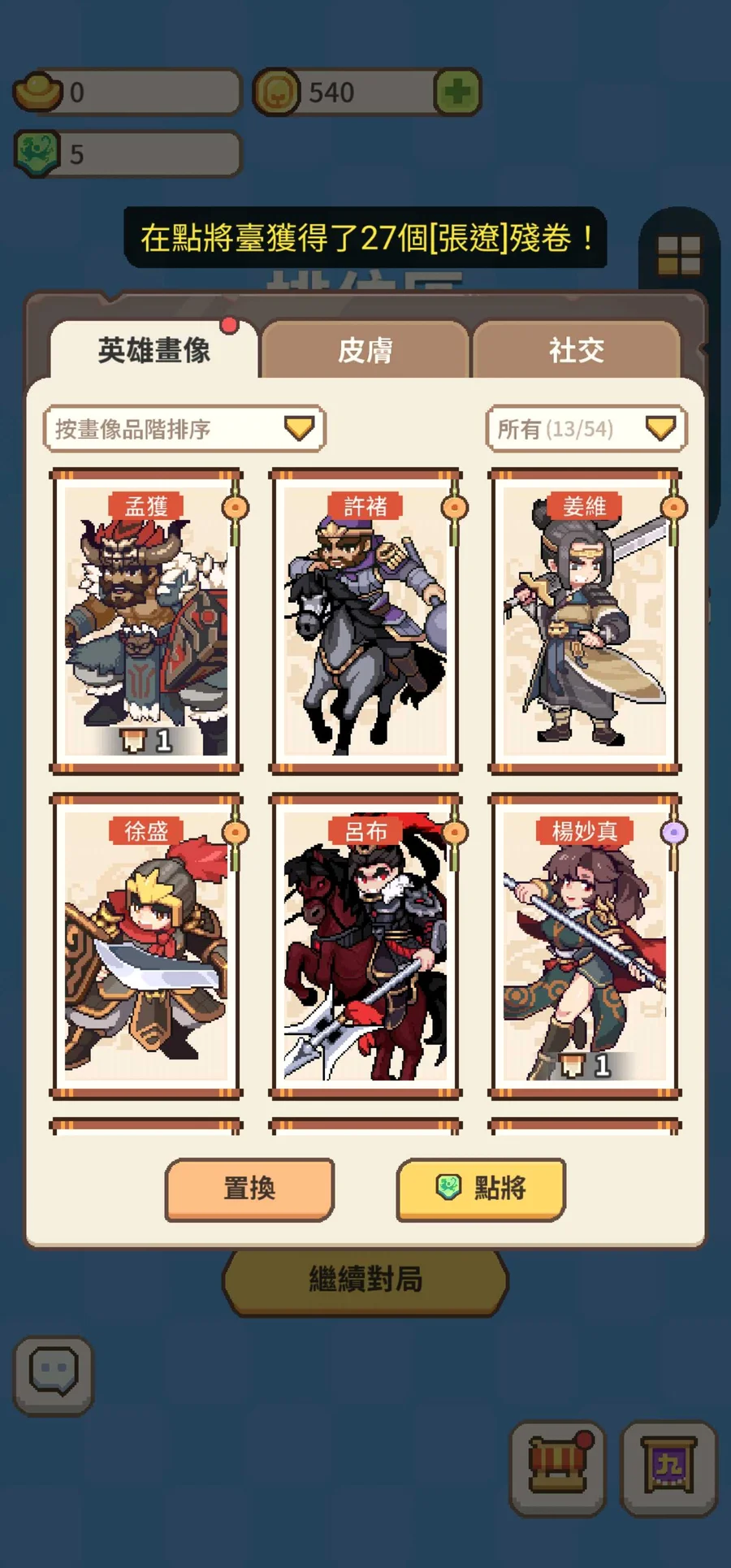731x1568 pixels.
Task: Tap the gold ingot currency icon
Action: (38, 92)
